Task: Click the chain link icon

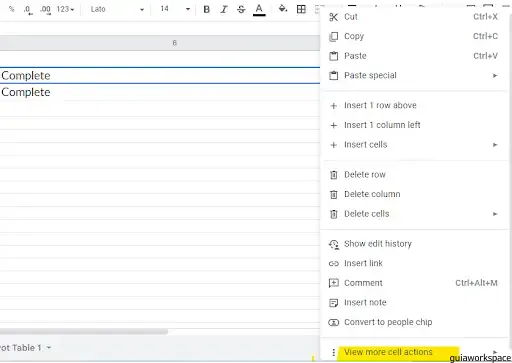Action: (x=334, y=264)
